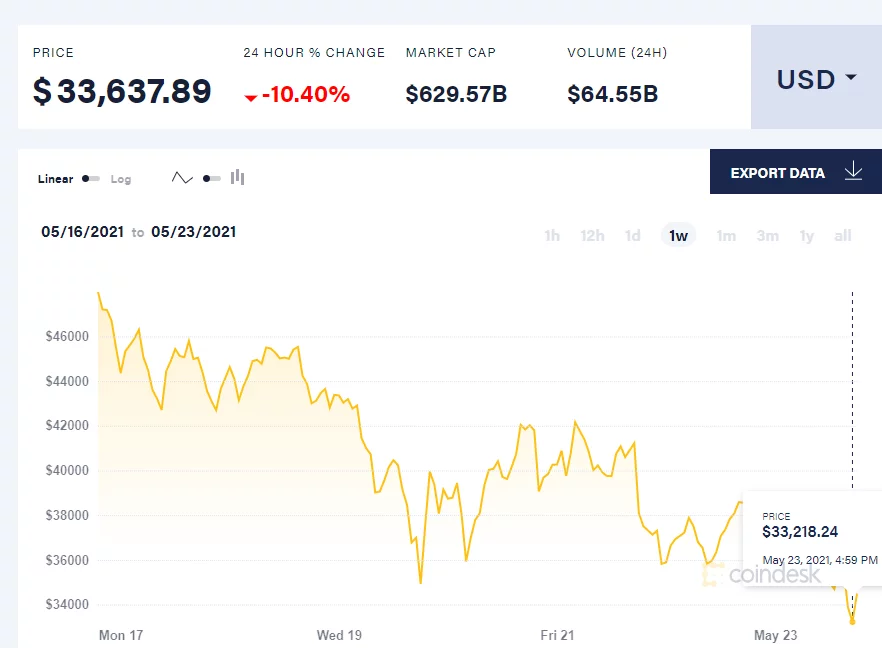The width and height of the screenshot is (882, 648).
Task: Toggle the line/candlestick chart switch
Action: [211, 179]
